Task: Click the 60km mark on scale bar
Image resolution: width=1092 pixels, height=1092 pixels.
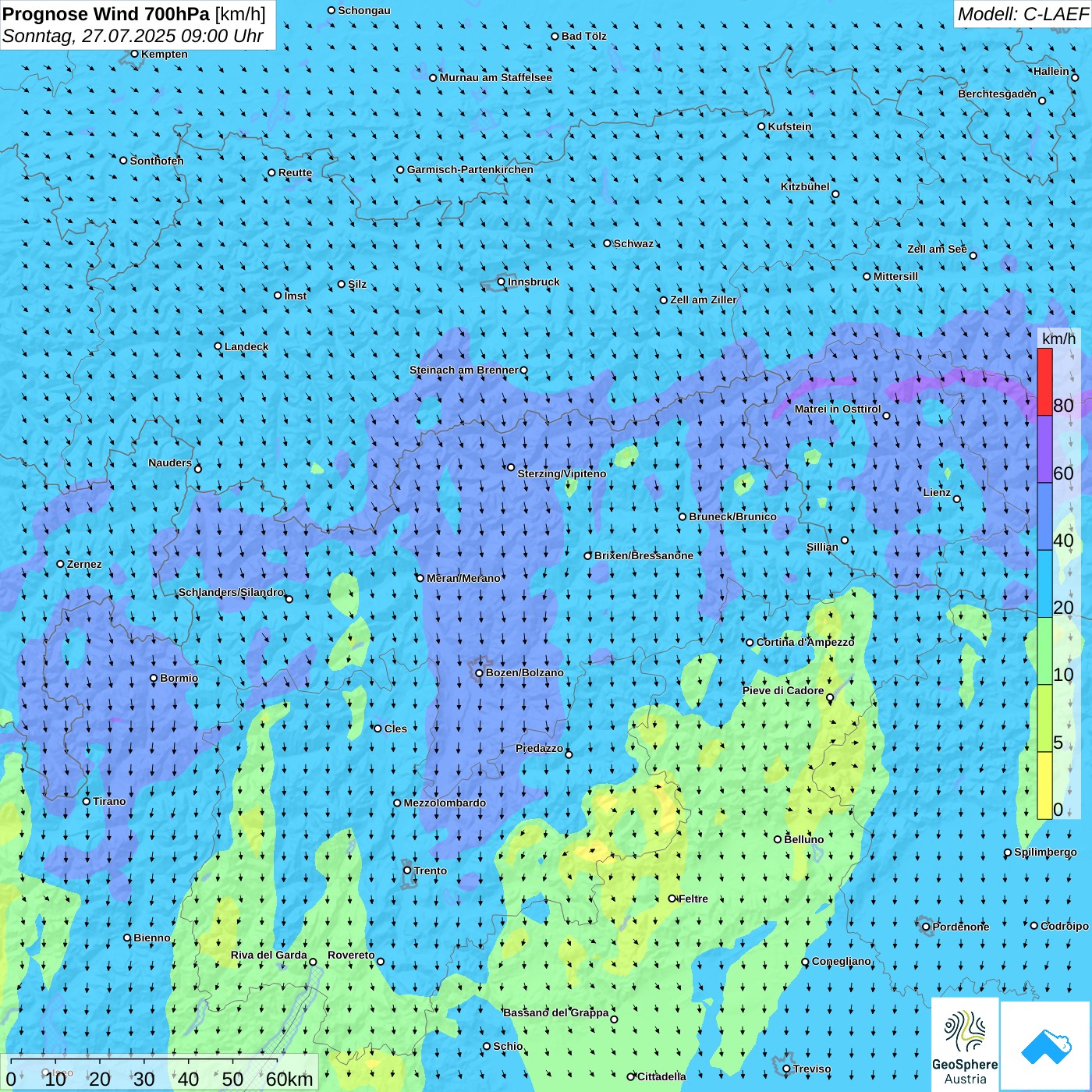Action: 289,1079
